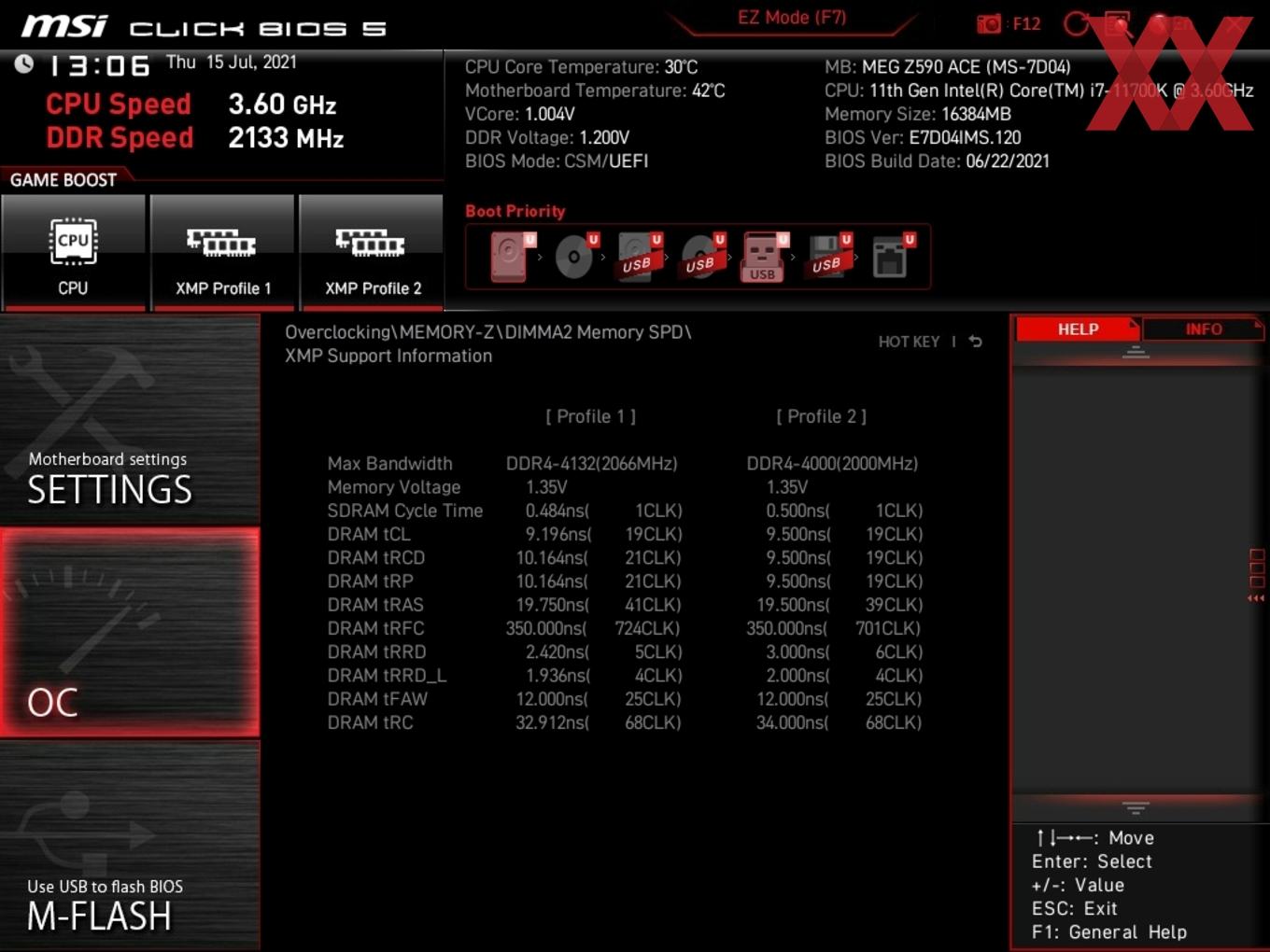Click the 34.000ns tRC value
This screenshot has height=952, width=1270.
(x=793, y=722)
